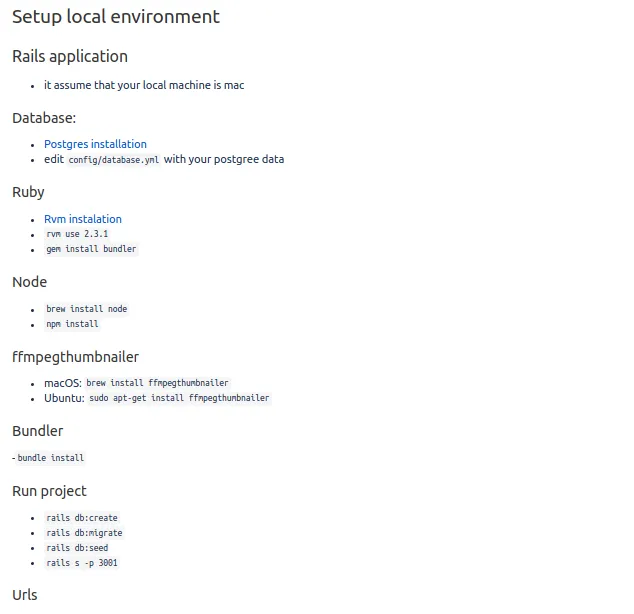Click the rails db:migrate command
Screen dimensions: 634x614
click(x=84, y=533)
